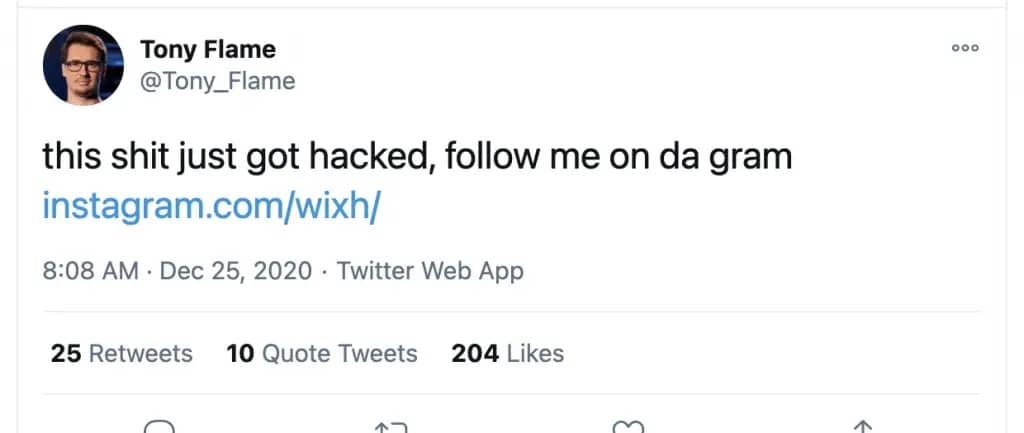Click the reply speech bubble icon
This screenshot has height=433, width=1024.
tap(160, 427)
